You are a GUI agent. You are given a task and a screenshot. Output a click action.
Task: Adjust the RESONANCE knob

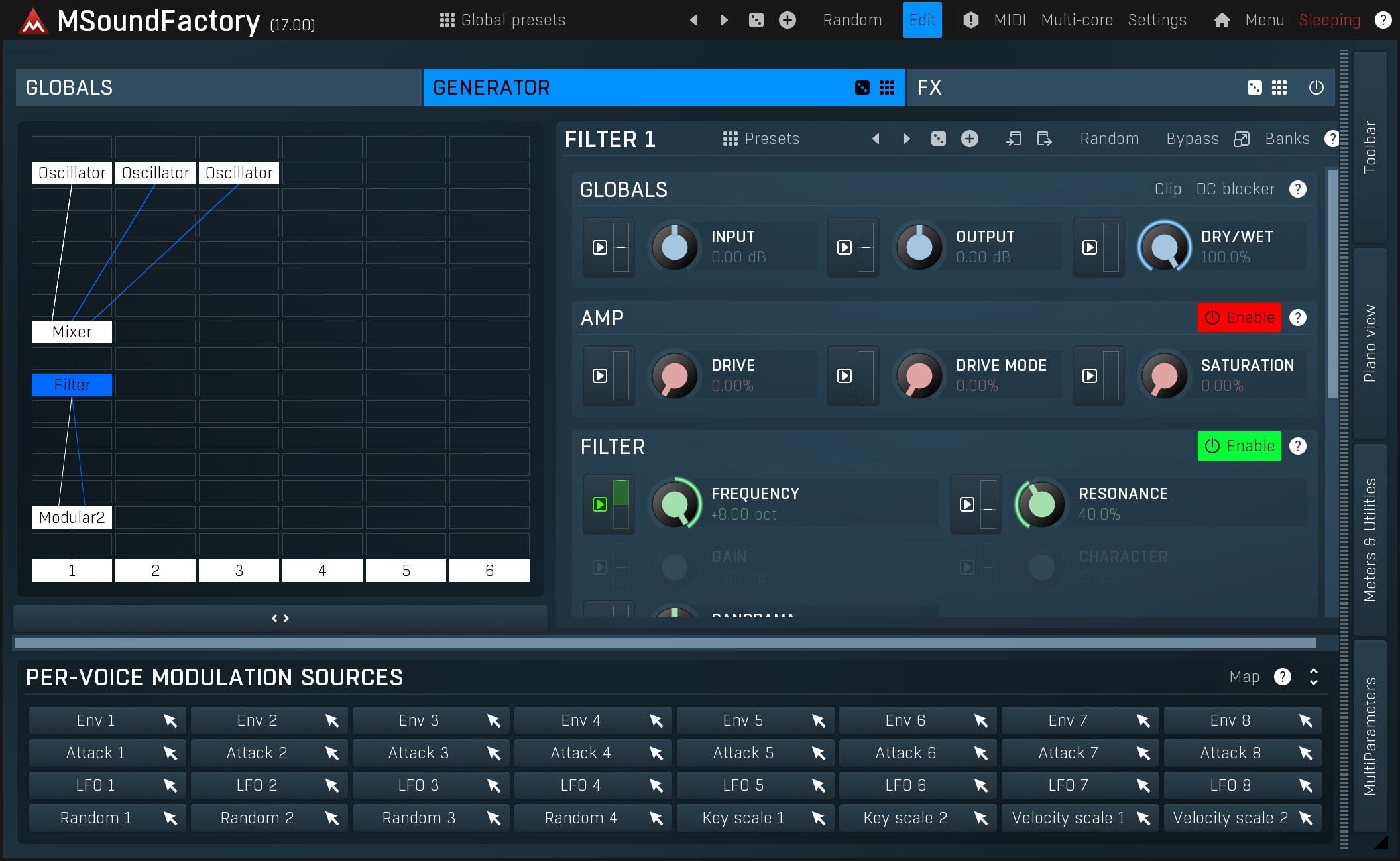point(1041,504)
